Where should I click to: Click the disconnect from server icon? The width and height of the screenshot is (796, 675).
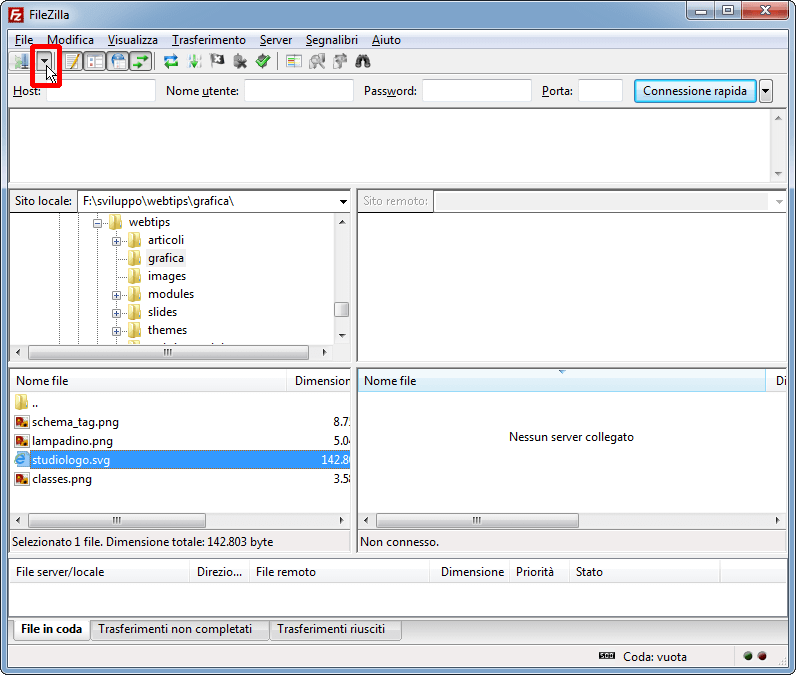point(240,62)
